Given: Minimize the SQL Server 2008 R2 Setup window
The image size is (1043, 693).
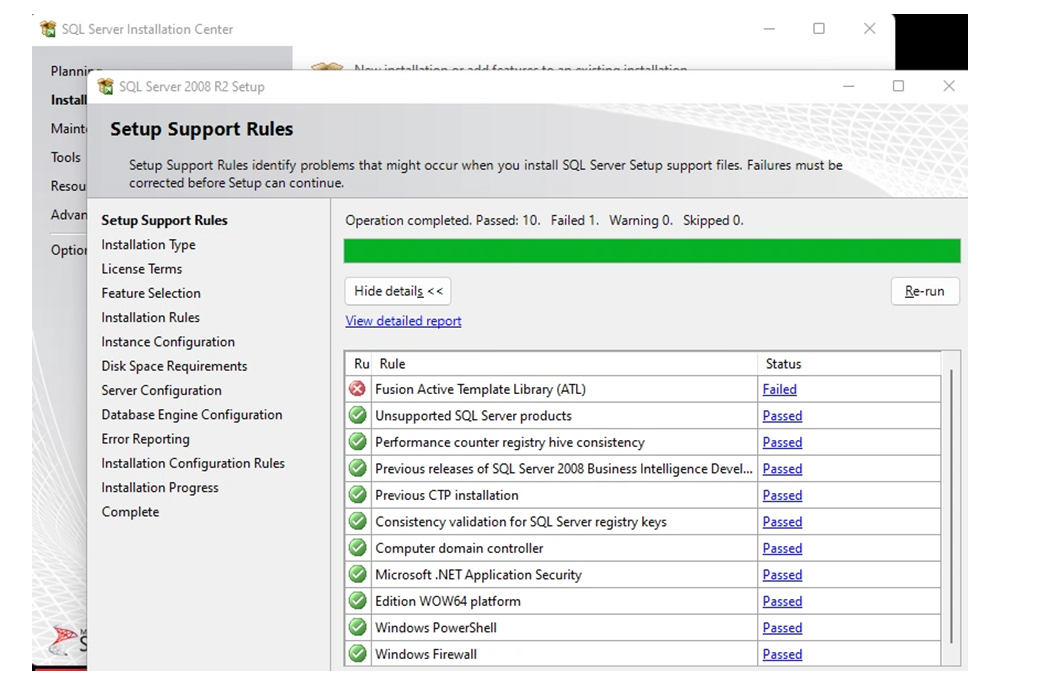Looking at the screenshot, I should (x=849, y=86).
